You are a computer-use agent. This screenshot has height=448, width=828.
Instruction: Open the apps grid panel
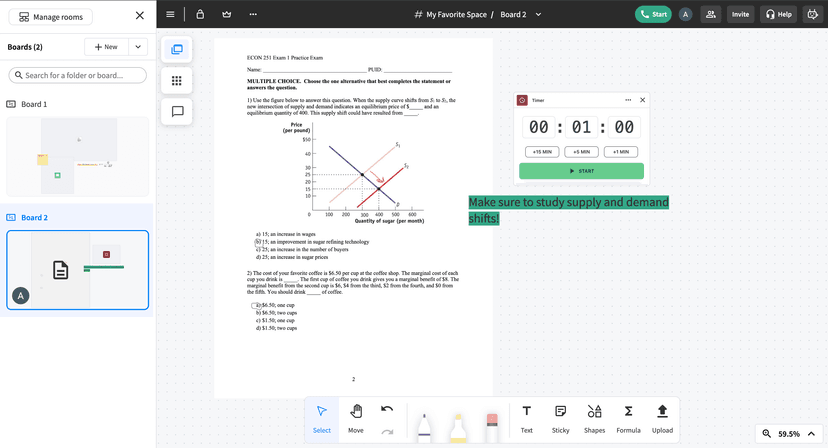click(x=177, y=81)
